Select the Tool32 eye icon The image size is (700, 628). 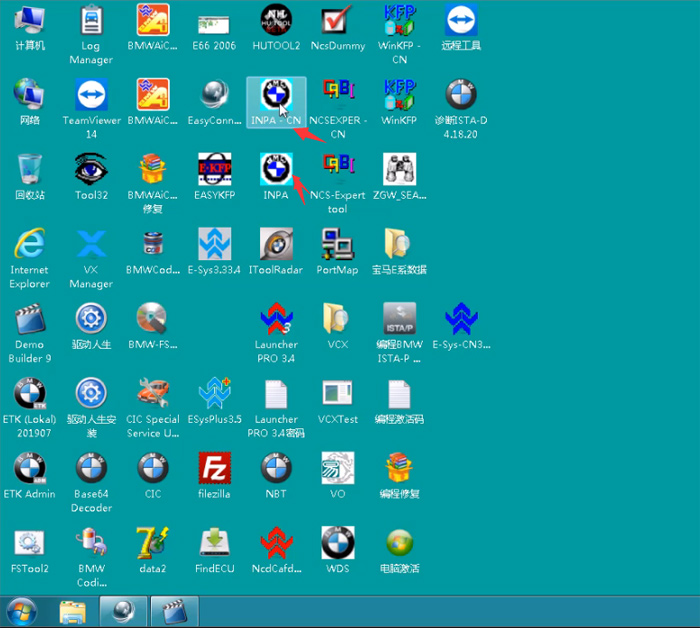click(91, 176)
